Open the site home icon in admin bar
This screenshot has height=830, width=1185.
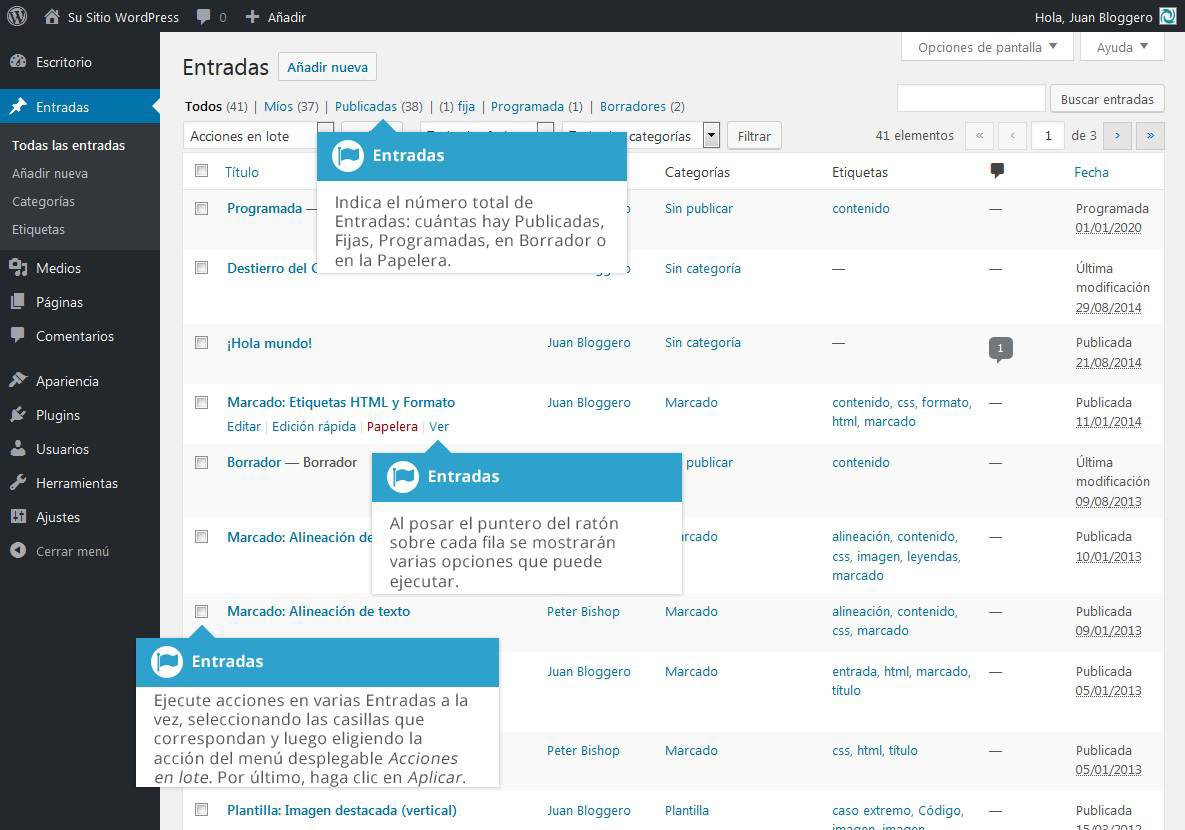pos(51,17)
